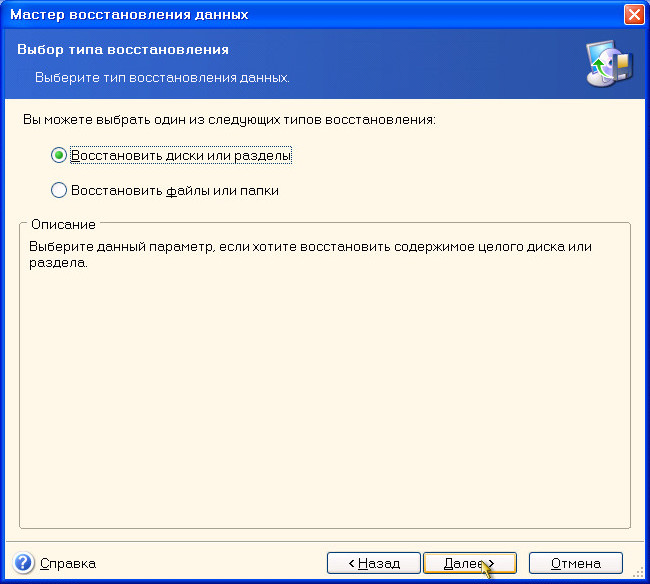Close the 'Мастер восстановления данных' window
Screen dimensions: 650x584
[634, 15]
